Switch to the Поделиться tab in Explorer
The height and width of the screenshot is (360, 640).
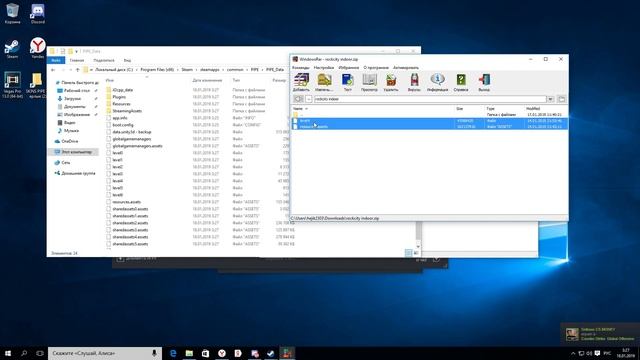pyautogui.click(x=104, y=60)
